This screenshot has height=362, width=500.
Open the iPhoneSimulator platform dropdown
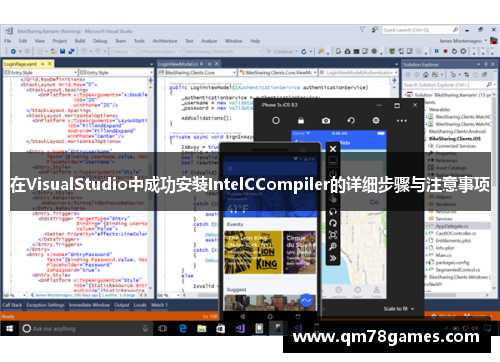pos(161,52)
